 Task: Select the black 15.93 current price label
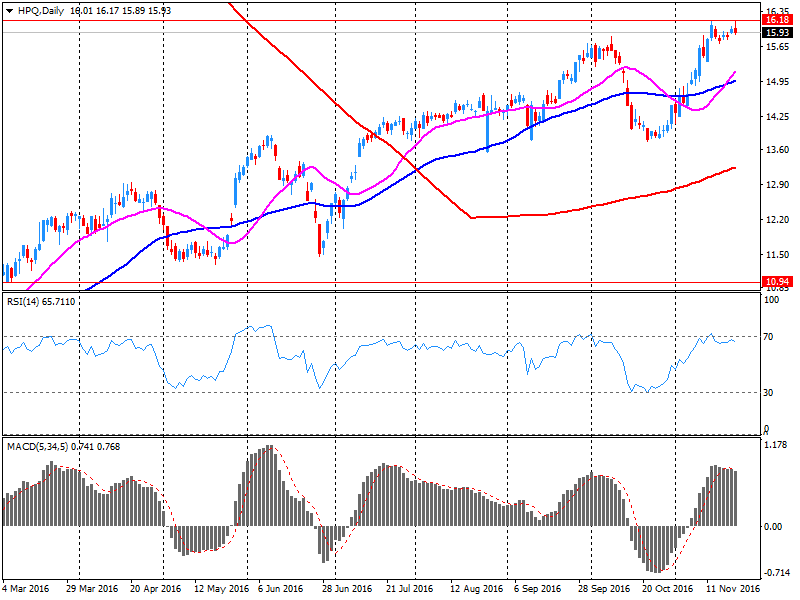[777, 33]
